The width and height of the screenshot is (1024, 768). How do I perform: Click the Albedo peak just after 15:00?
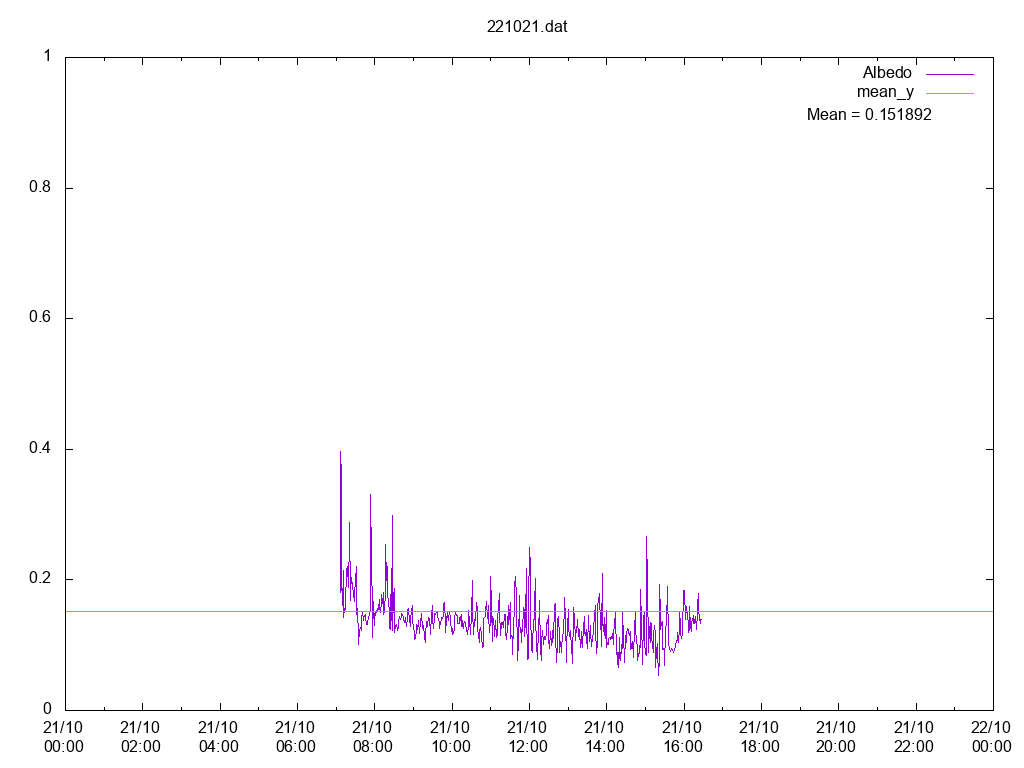point(647,538)
